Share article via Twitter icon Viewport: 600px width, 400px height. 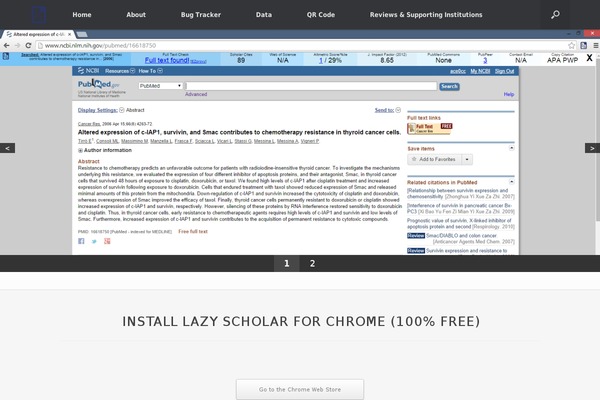coord(94,241)
